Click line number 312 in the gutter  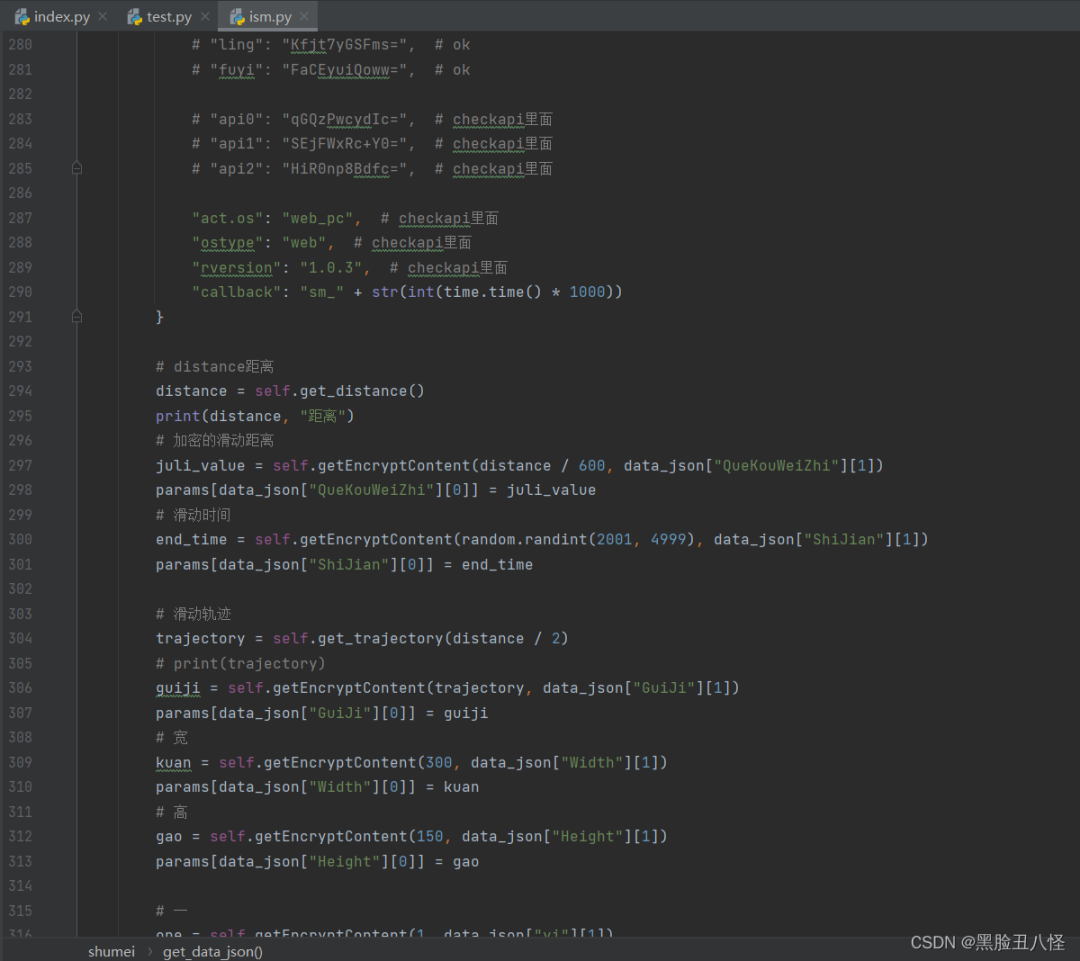20,836
